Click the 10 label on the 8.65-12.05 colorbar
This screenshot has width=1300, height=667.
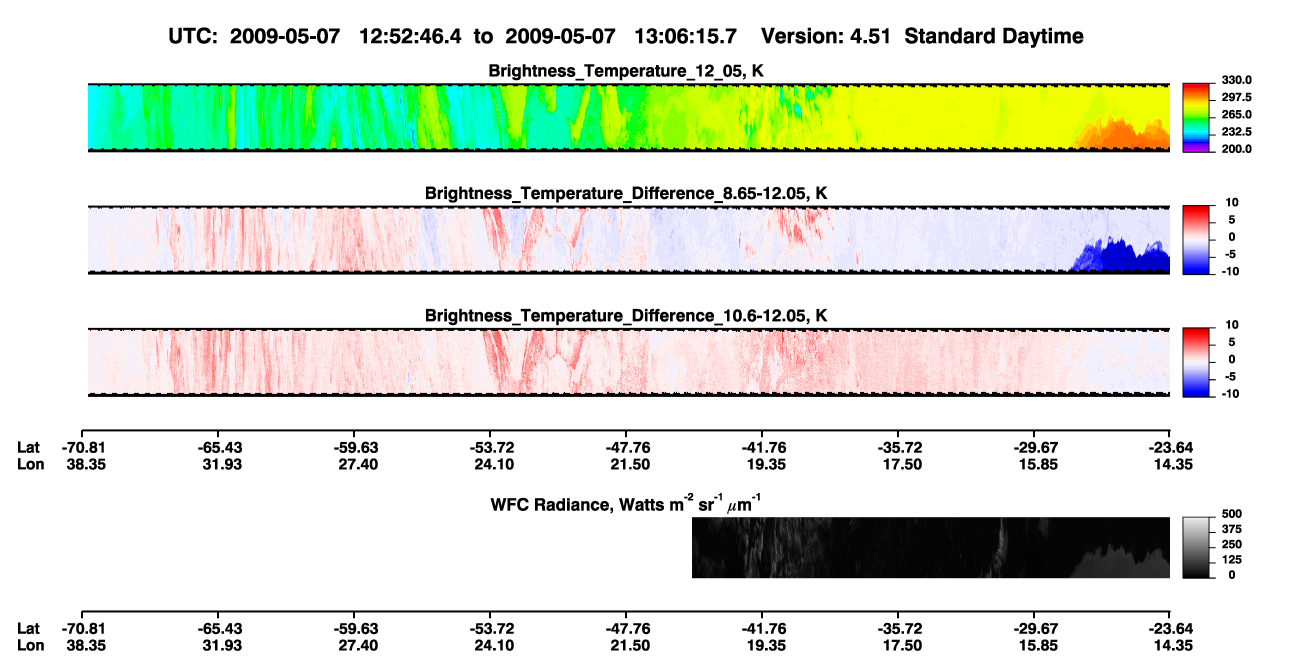(1232, 202)
